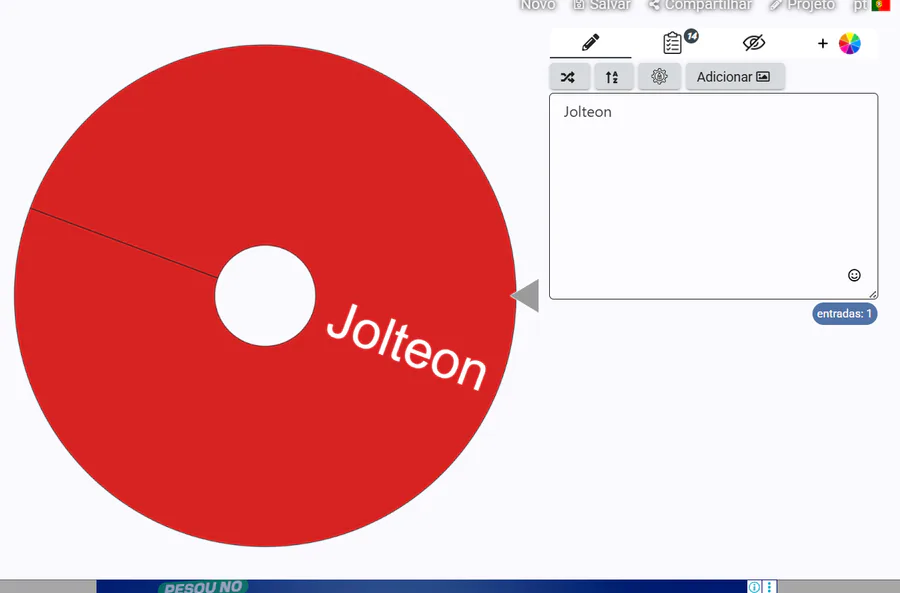Click Novo in the top menu

pyautogui.click(x=538, y=5)
